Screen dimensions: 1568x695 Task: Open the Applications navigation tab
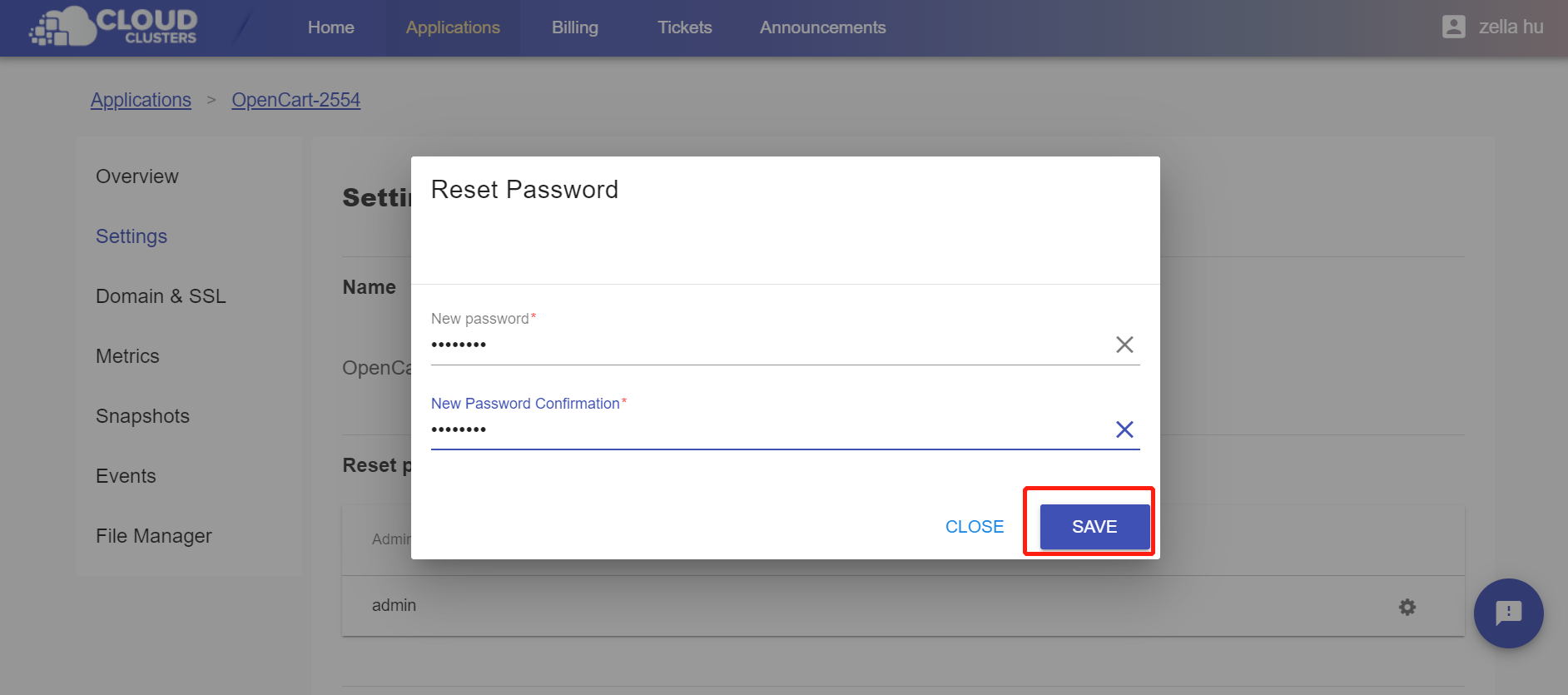(x=453, y=27)
